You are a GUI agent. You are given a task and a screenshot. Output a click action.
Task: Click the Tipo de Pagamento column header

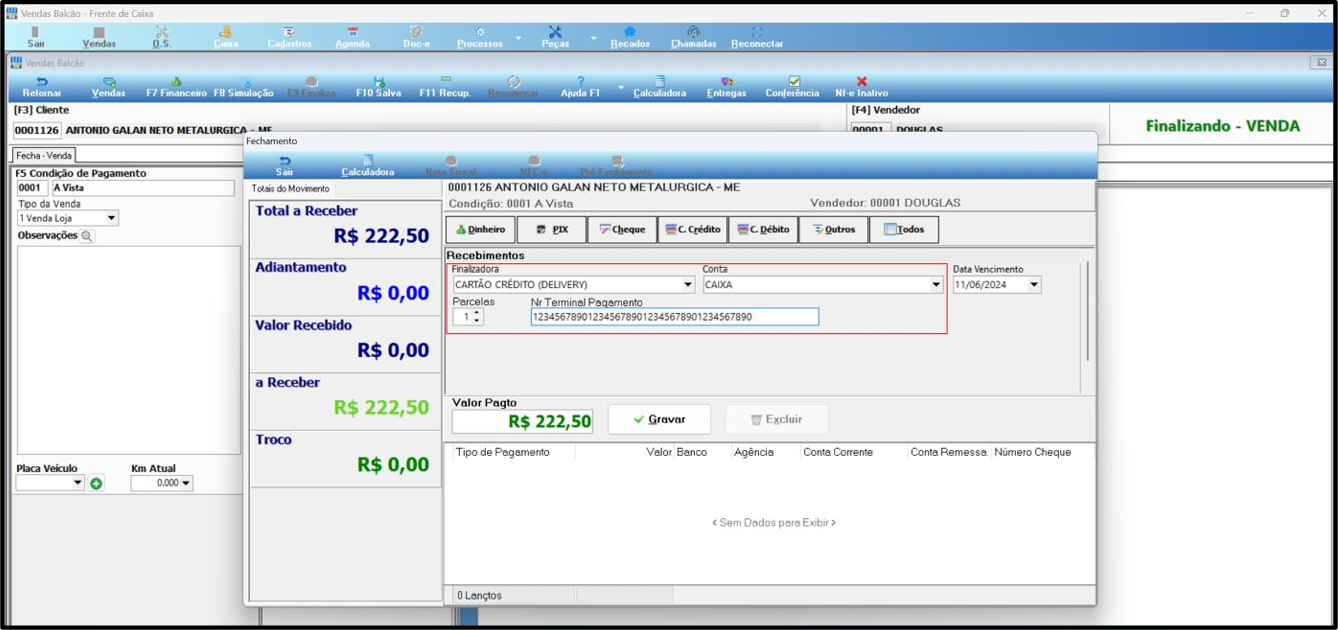[x=503, y=452]
